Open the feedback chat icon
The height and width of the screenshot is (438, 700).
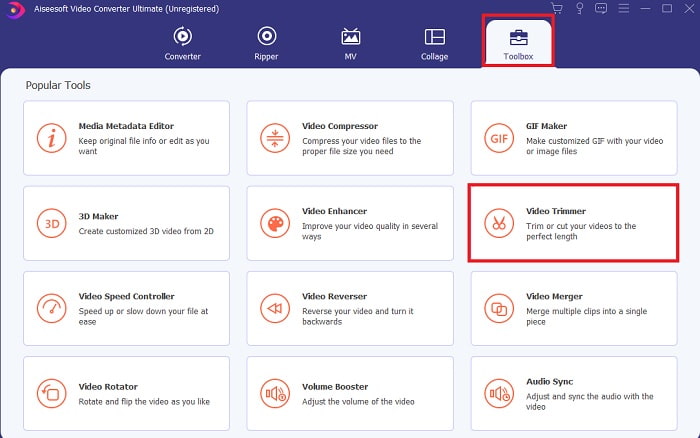point(601,8)
